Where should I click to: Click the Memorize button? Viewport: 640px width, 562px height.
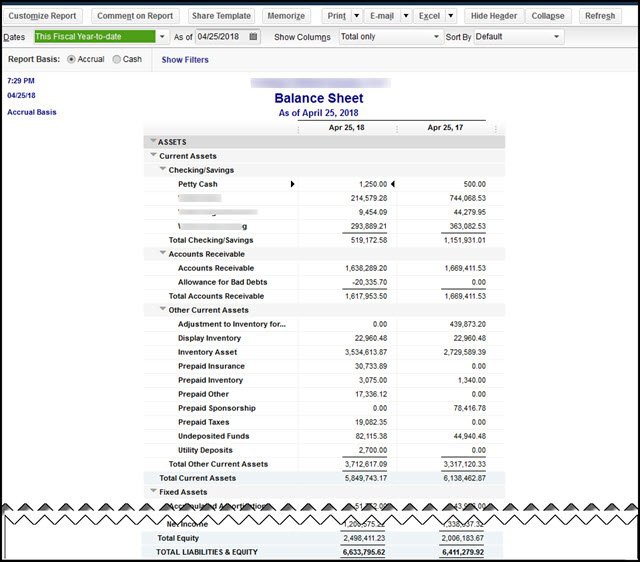click(287, 16)
